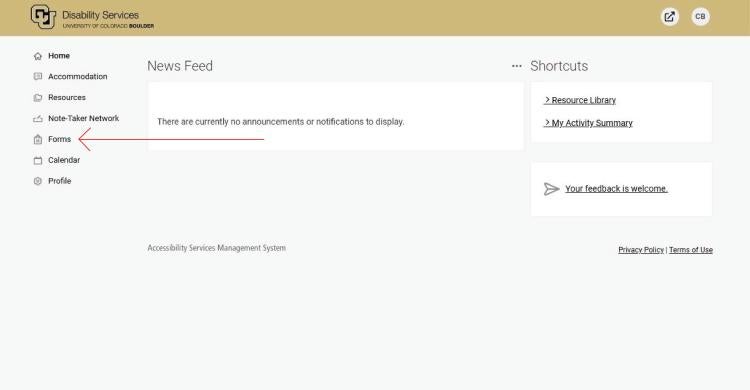Open the News Feed three-dots menu
The width and height of the screenshot is (750, 390).
pos(517,66)
